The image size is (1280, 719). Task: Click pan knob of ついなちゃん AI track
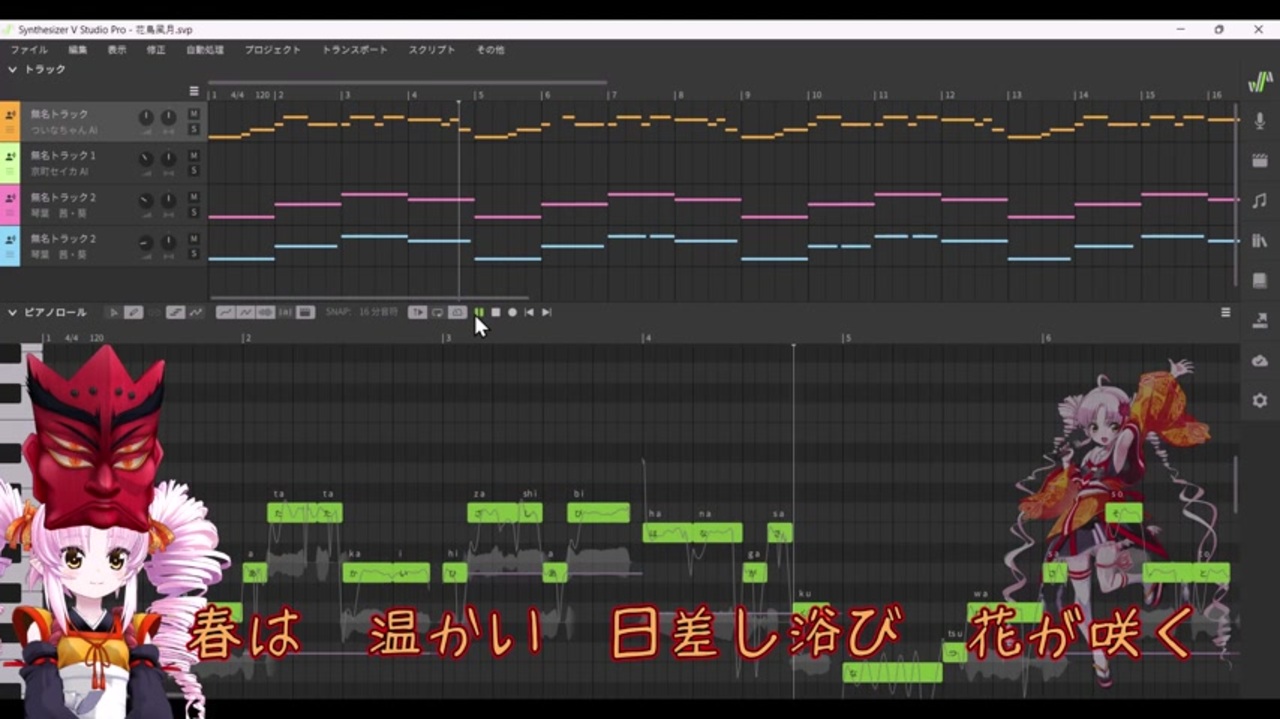(x=168, y=118)
